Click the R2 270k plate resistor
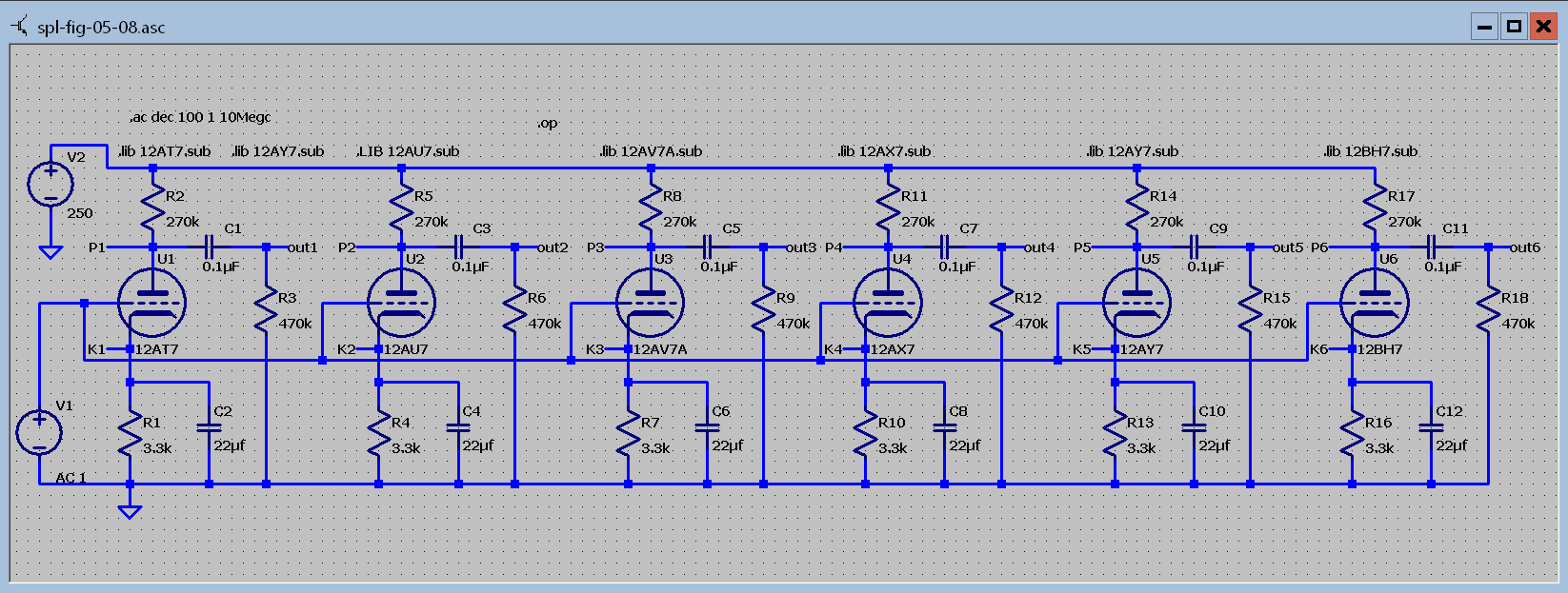 click(152, 209)
